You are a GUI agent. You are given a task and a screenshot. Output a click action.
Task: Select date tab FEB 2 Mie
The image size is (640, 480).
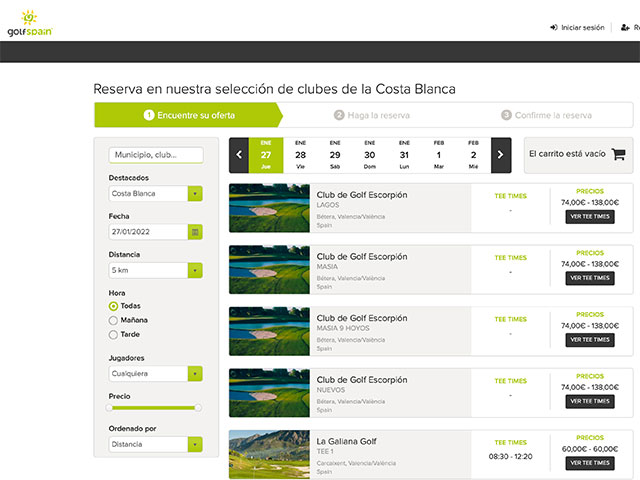pos(473,155)
